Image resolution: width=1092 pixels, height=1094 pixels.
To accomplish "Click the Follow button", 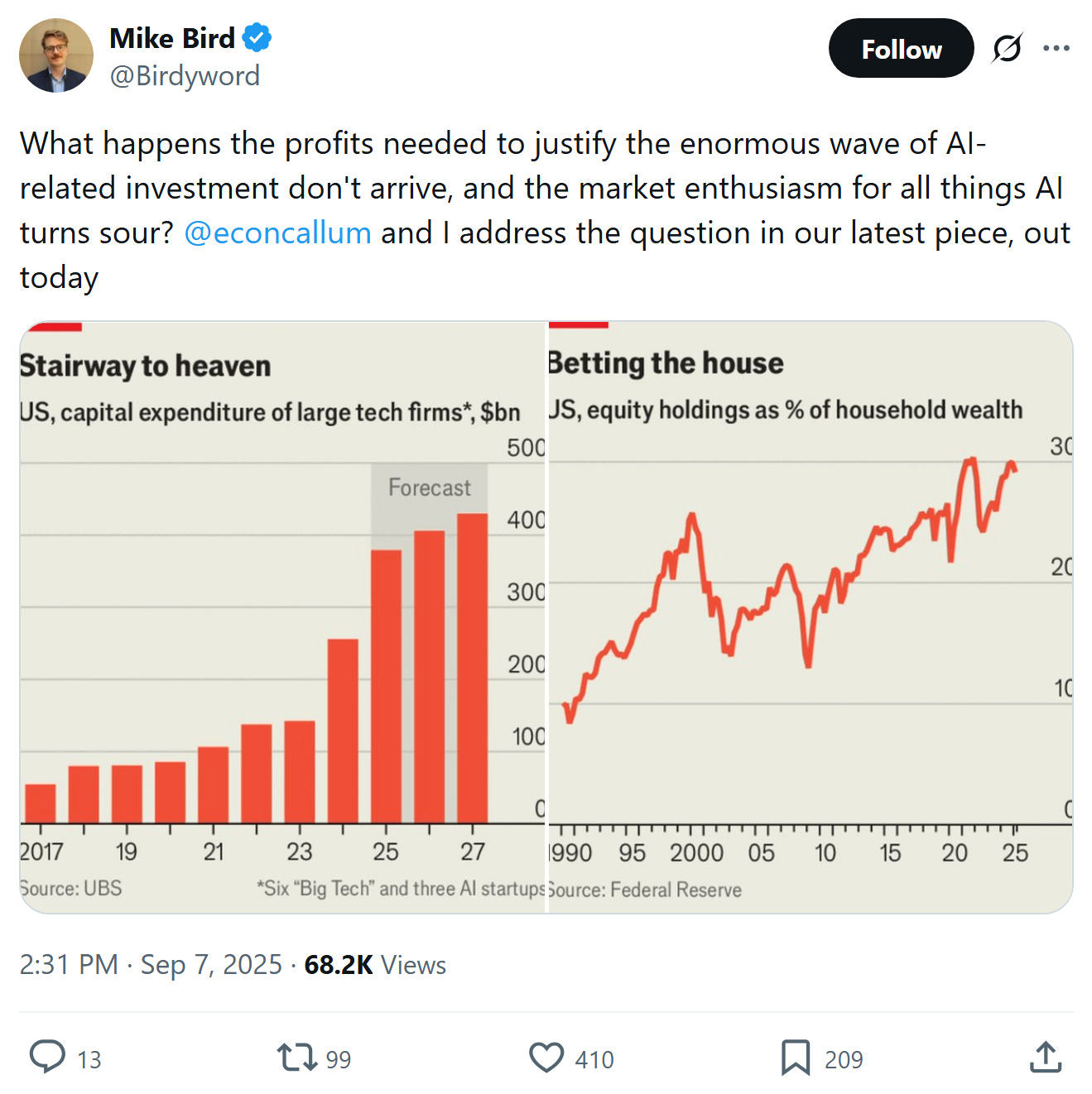I will coord(901,49).
